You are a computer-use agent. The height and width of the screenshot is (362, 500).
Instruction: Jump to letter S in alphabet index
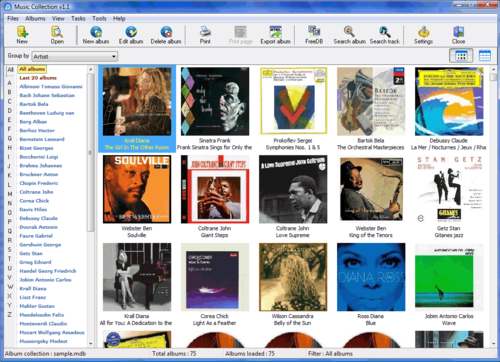click(10, 250)
